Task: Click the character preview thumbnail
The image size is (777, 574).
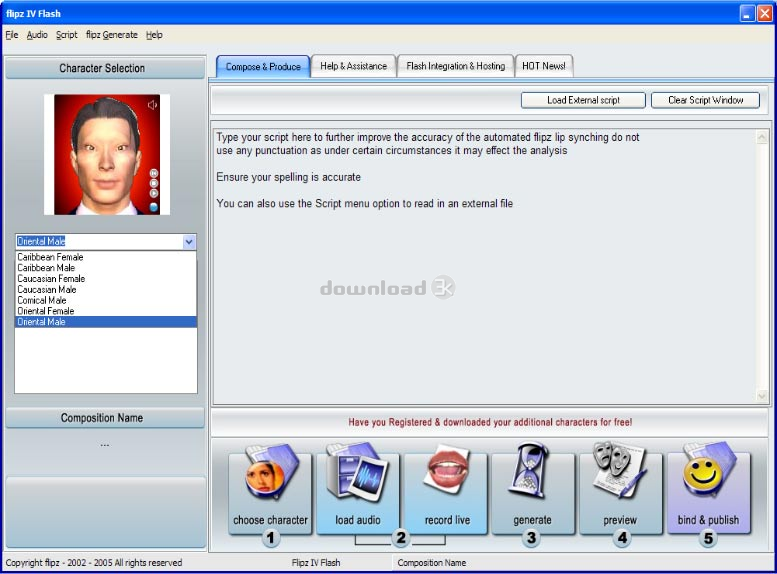Action: tap(107, 155)
